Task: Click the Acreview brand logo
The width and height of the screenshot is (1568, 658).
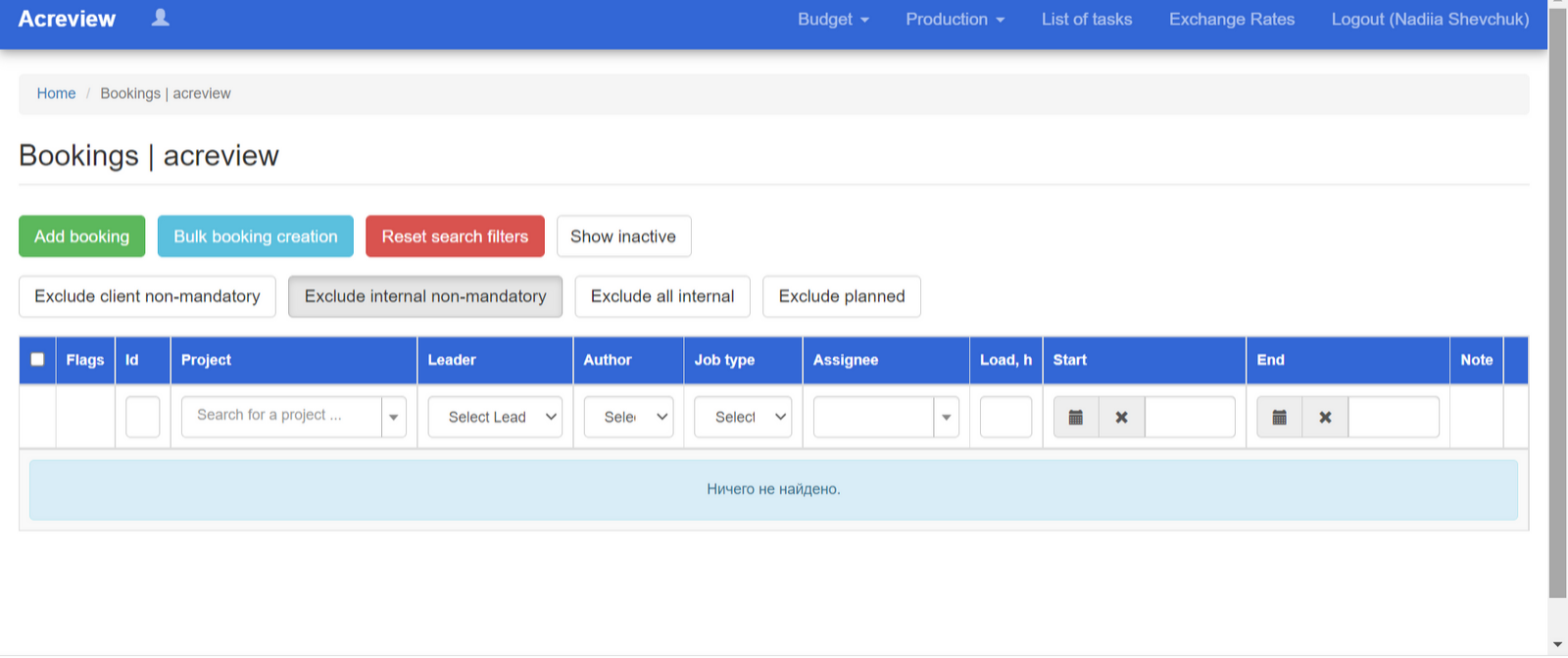Action: point(67,19)
